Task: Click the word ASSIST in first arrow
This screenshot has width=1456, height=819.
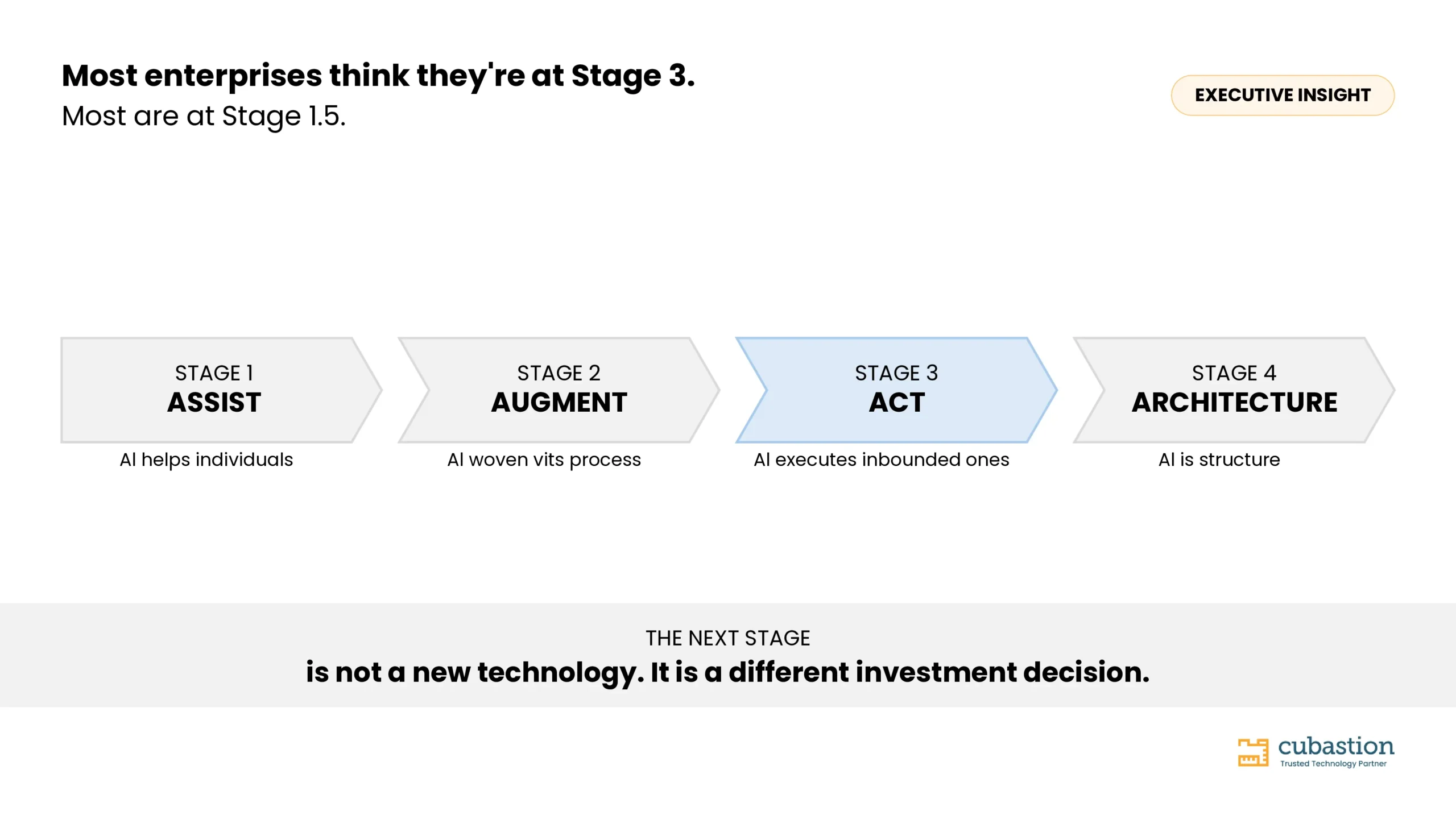Action: coord(214,403)
